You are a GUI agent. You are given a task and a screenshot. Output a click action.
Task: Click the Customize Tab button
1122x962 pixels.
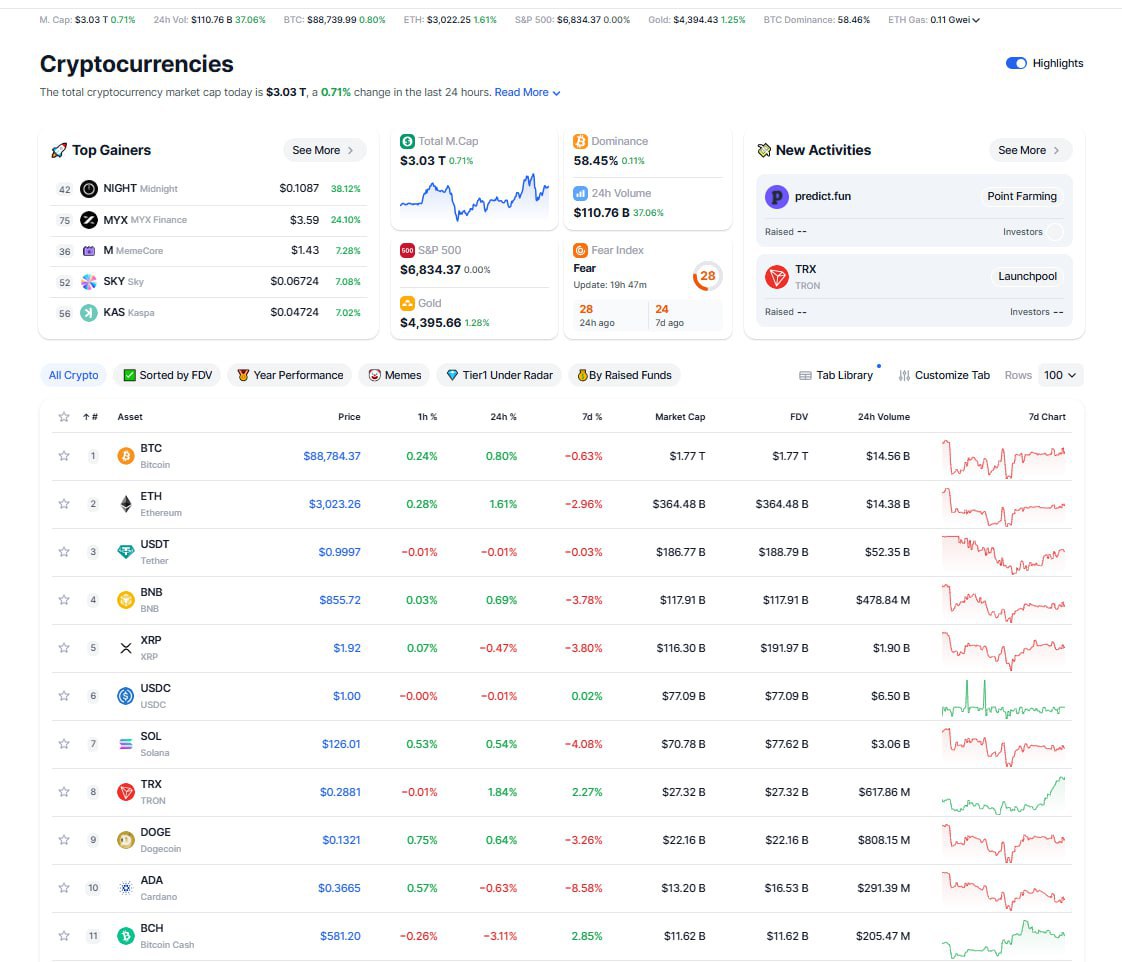(x=944, y=375)
